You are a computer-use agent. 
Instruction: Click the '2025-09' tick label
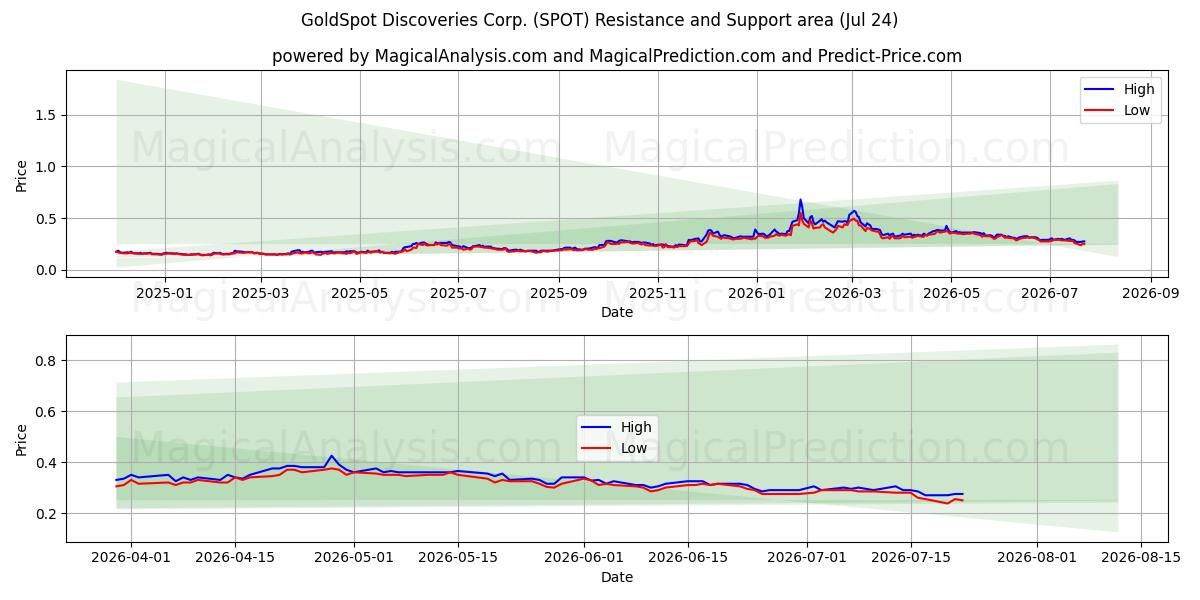tap(558, 293)
